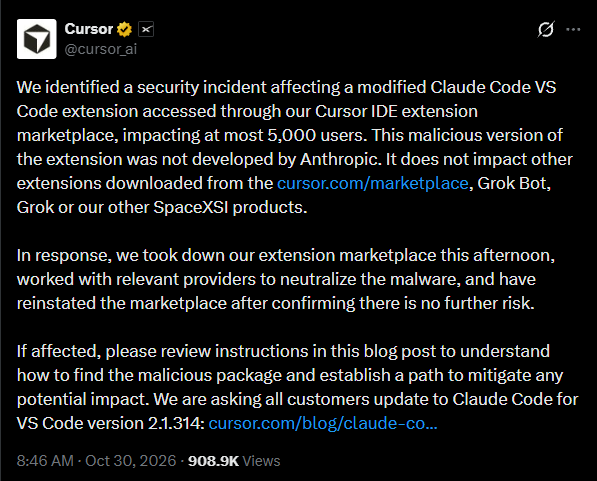Open the @cursor_ai handle link

coord(101,49)
